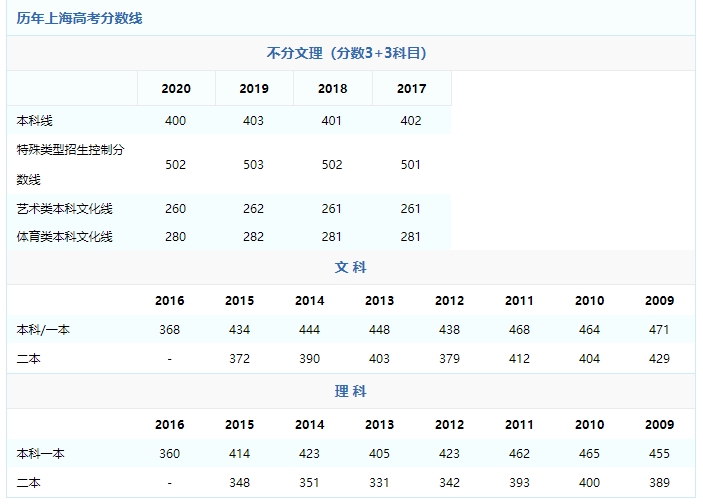Click the 特殊类型招生控制分数线 row label

[71, 164]
